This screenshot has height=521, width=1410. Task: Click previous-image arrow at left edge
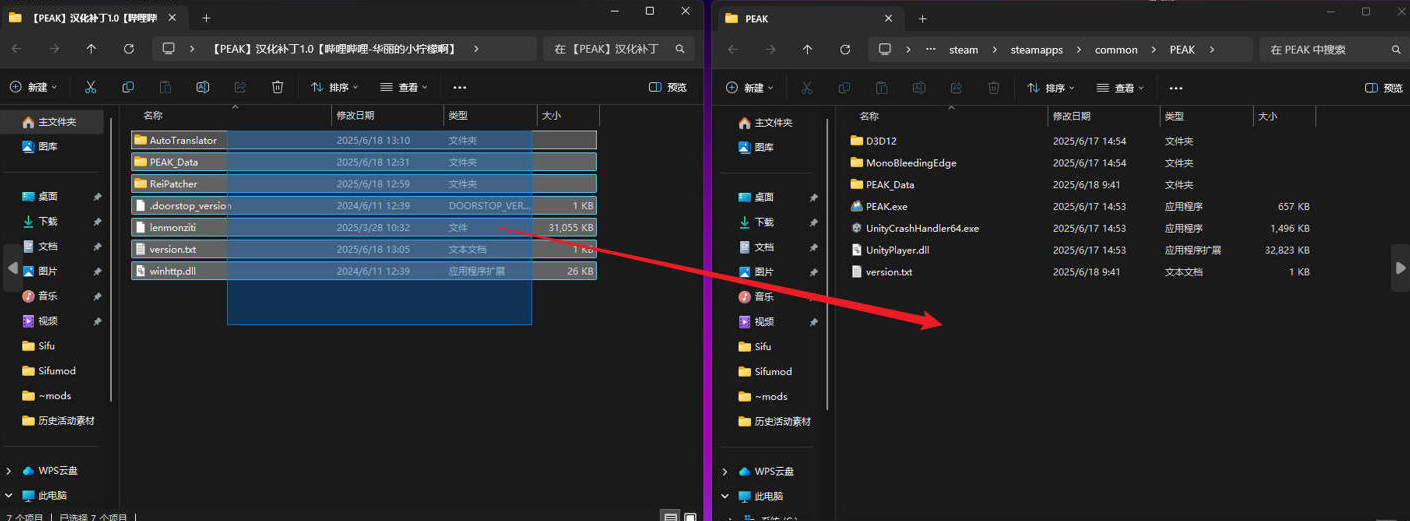(x=12, y=268)
